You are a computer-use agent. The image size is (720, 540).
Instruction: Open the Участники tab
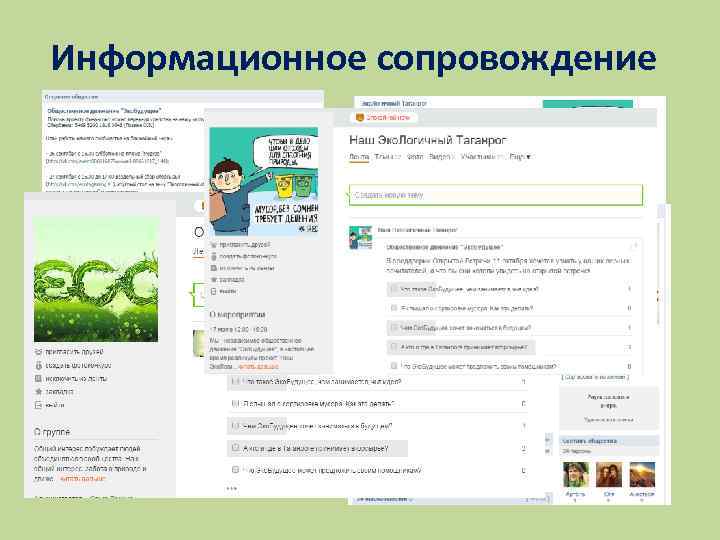482,157
